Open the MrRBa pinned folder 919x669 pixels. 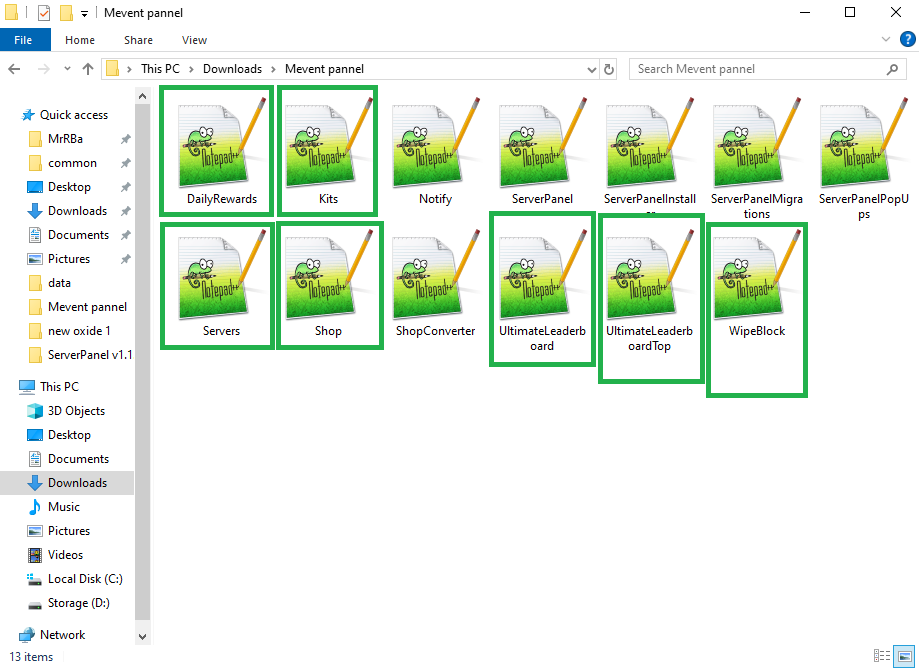pos(67,139)
